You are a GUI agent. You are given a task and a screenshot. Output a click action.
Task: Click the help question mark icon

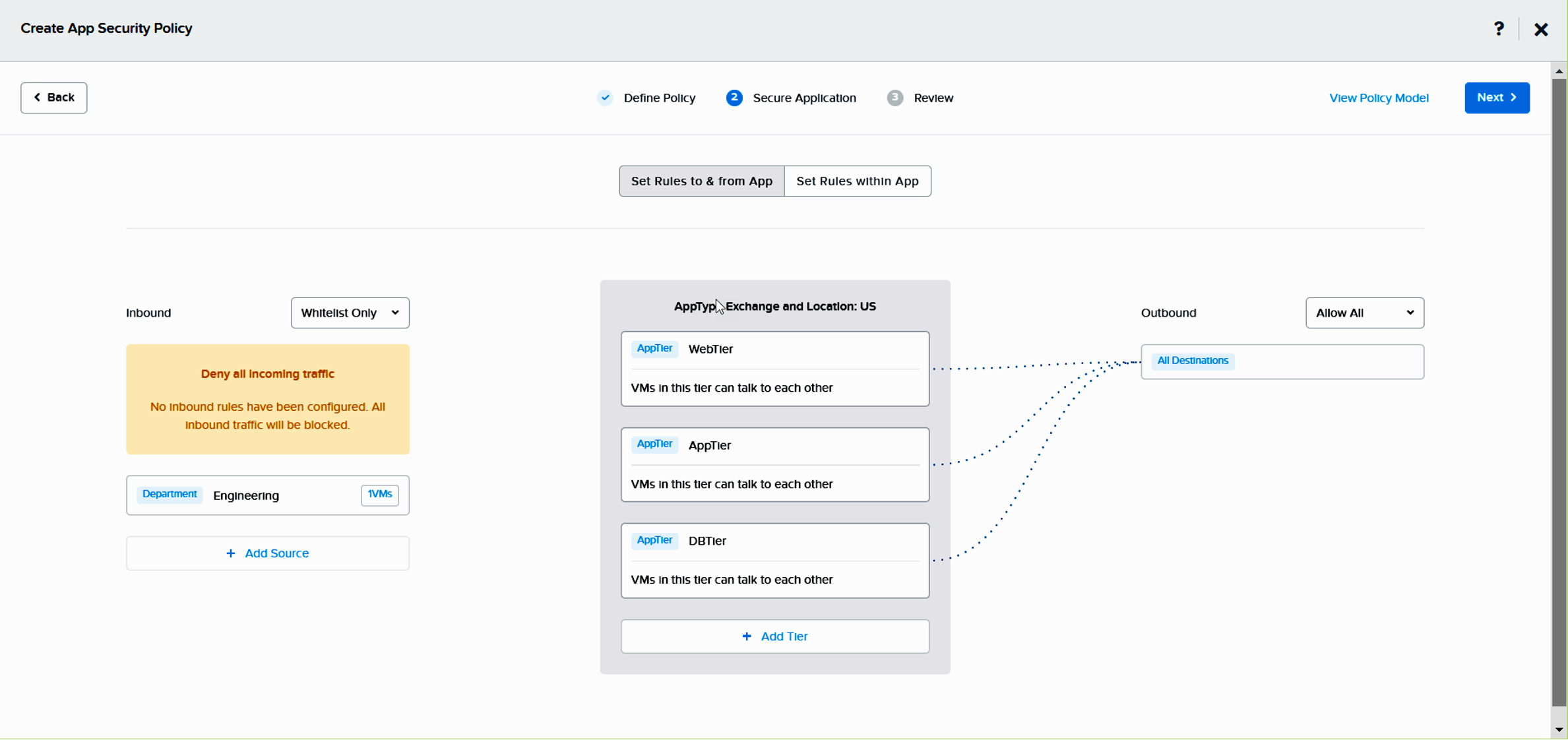coord(1499,29)
